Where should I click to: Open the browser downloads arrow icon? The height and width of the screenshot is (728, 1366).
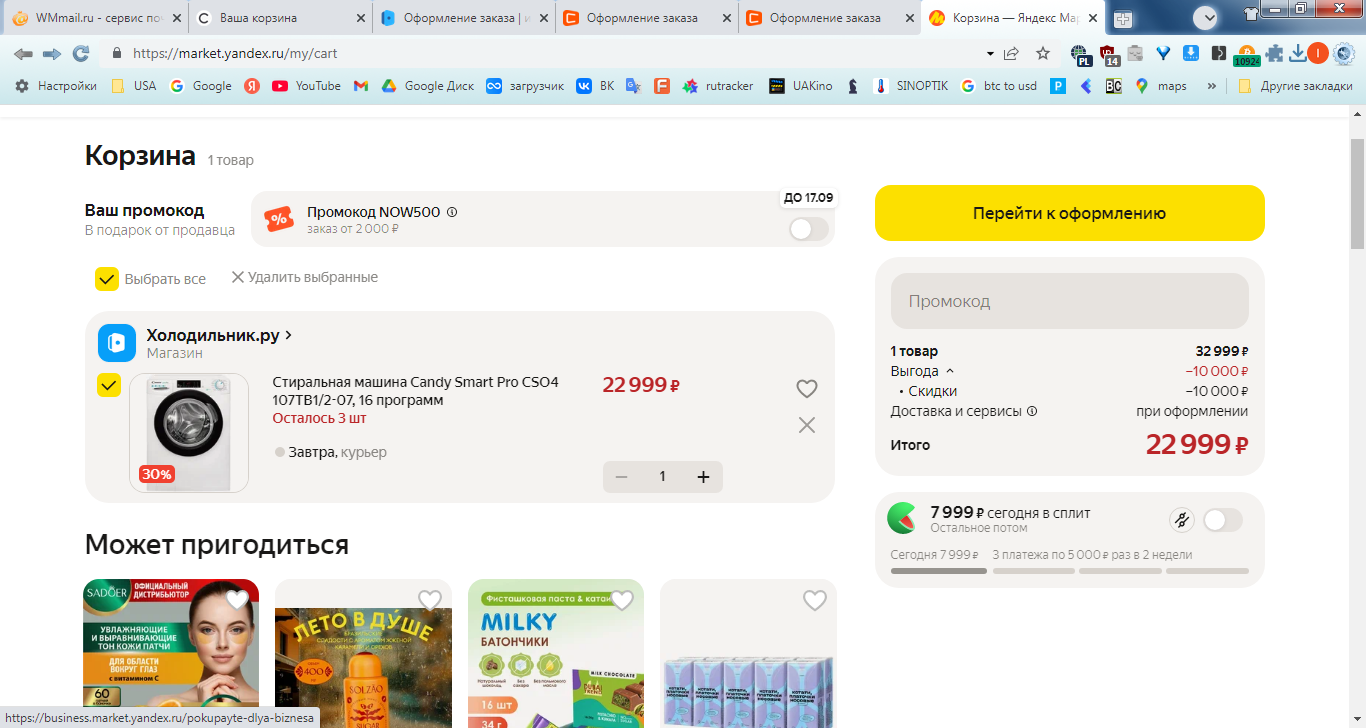[1298, 54]
